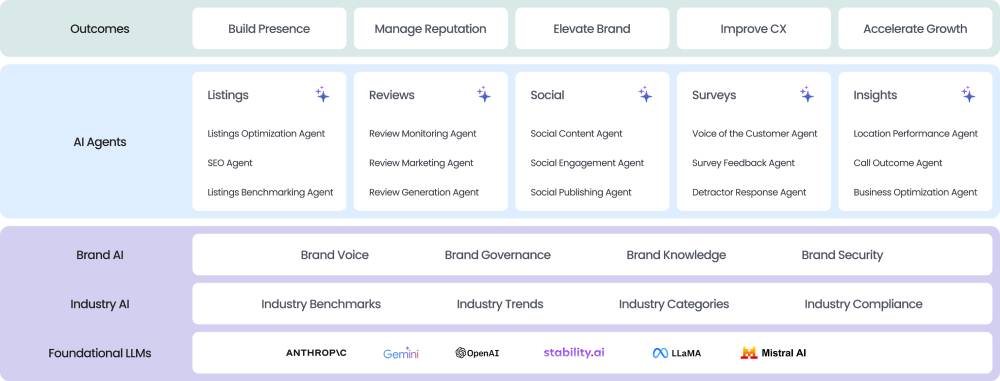Choose the Accelerate Growth outcome
This screenshot has width=1000, height=381.
(x=915, y=29)
